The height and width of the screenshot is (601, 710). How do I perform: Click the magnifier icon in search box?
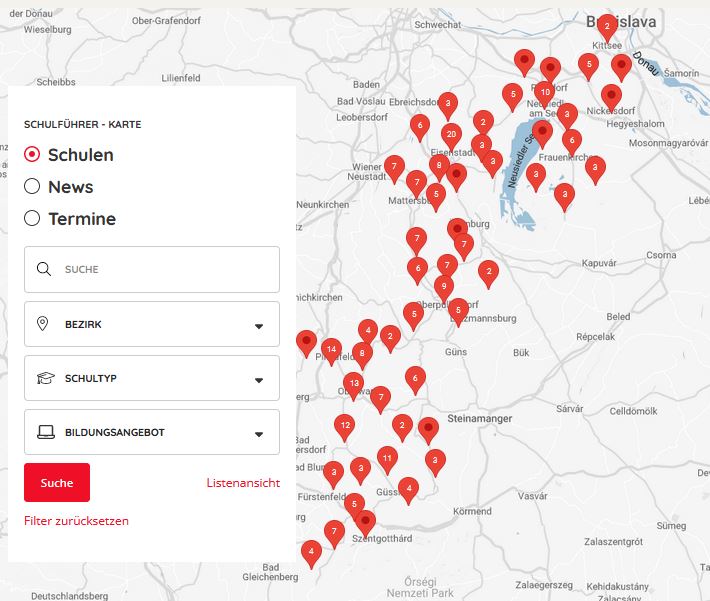43,269
